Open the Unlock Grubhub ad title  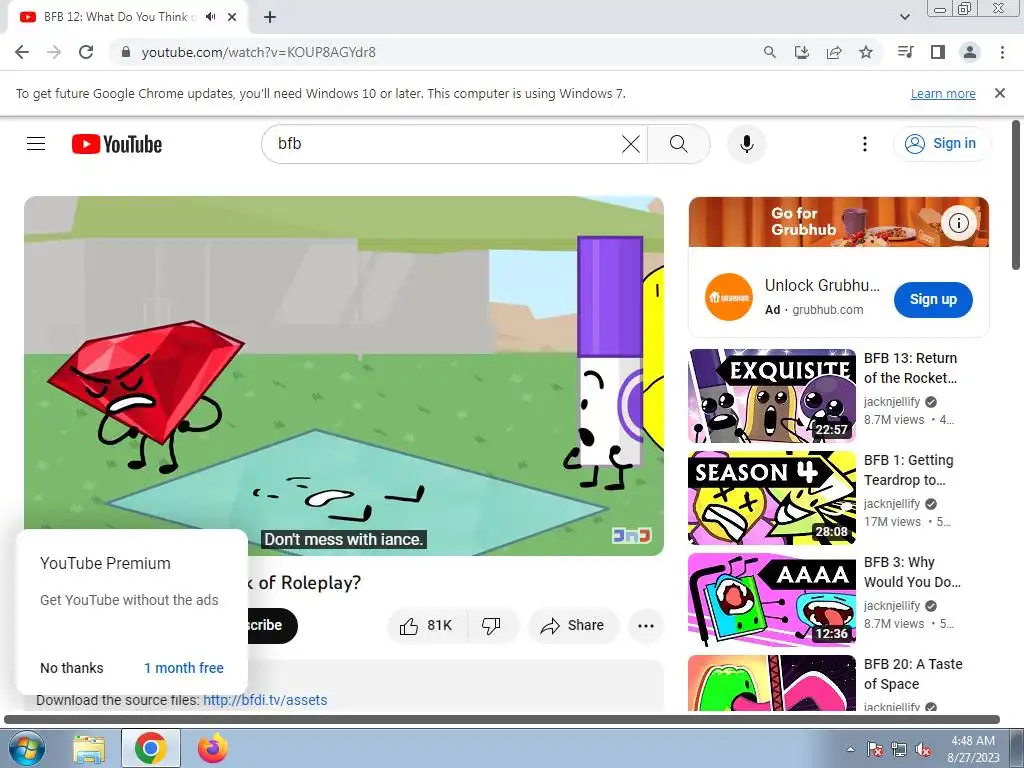click(x=822, y=285)
